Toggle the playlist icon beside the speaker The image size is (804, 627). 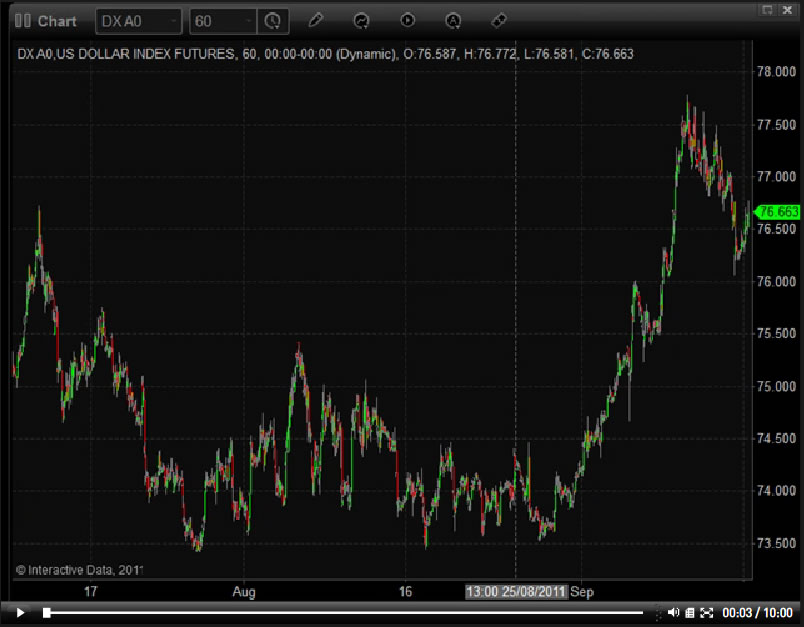[x=690, y=612]
